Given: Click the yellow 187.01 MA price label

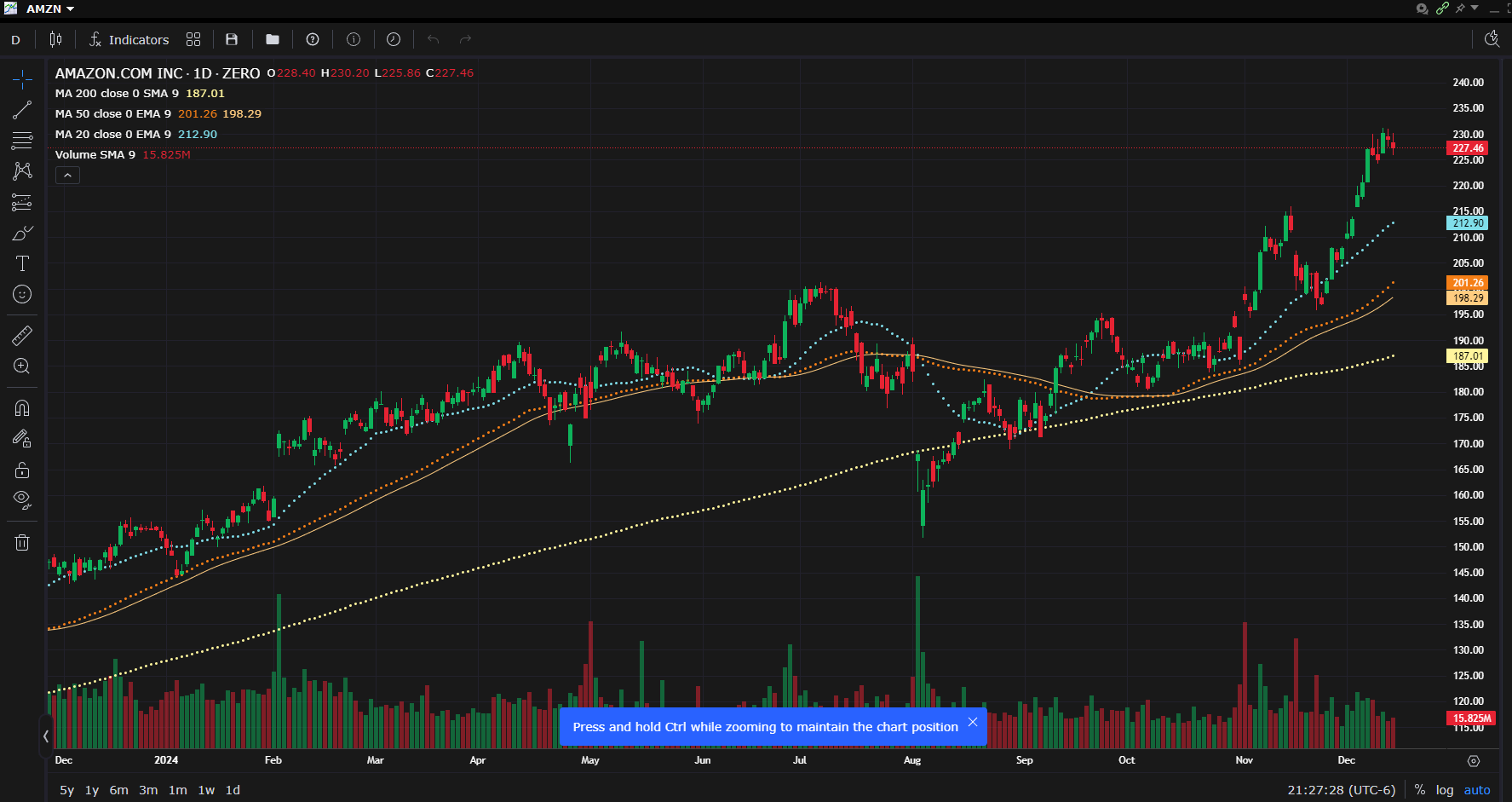Looking at the screenshot, I should pos(1468,356).
